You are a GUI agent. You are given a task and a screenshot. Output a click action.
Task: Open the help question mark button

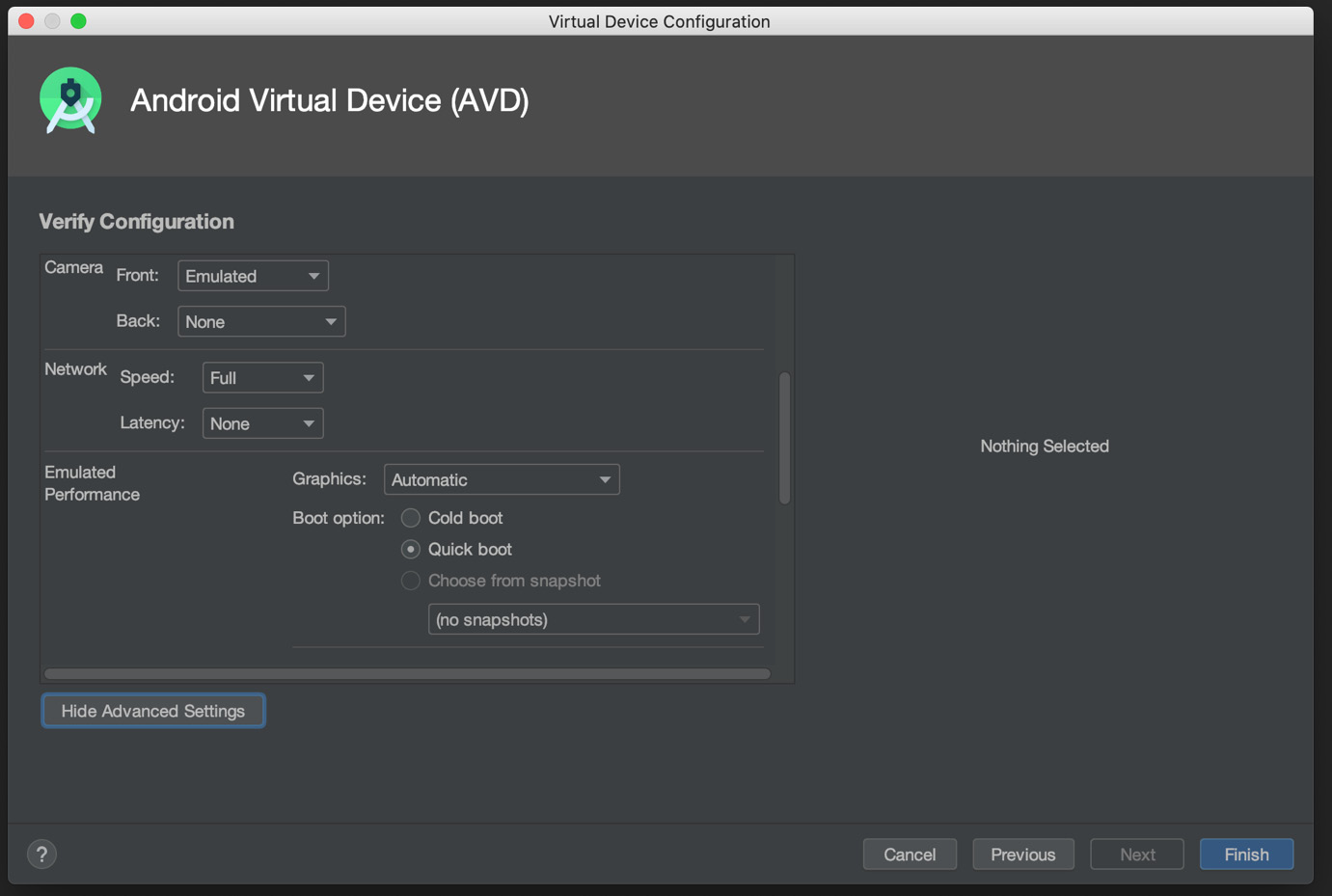(41, 855)
